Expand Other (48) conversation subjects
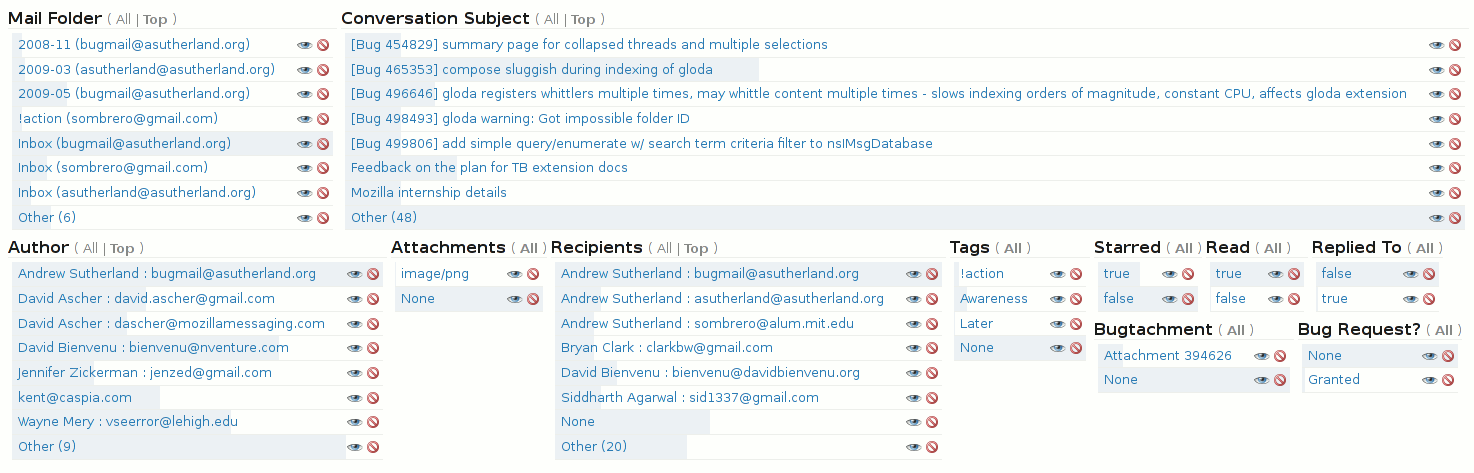 [384, 217]
